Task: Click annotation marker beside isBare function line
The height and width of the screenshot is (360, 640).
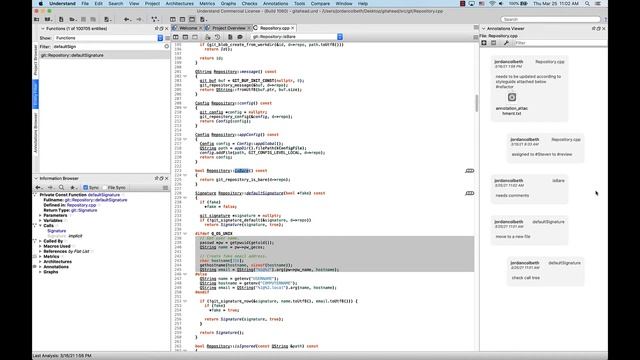Action: pyautogui.click(x=469, y=171)
